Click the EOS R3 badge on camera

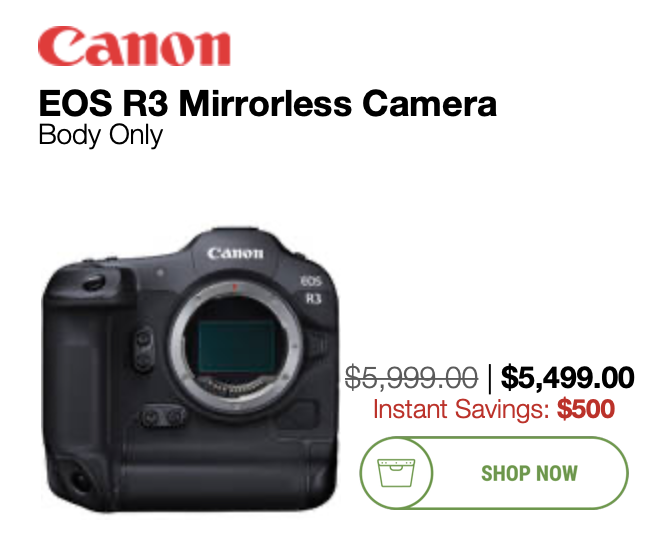312,290
